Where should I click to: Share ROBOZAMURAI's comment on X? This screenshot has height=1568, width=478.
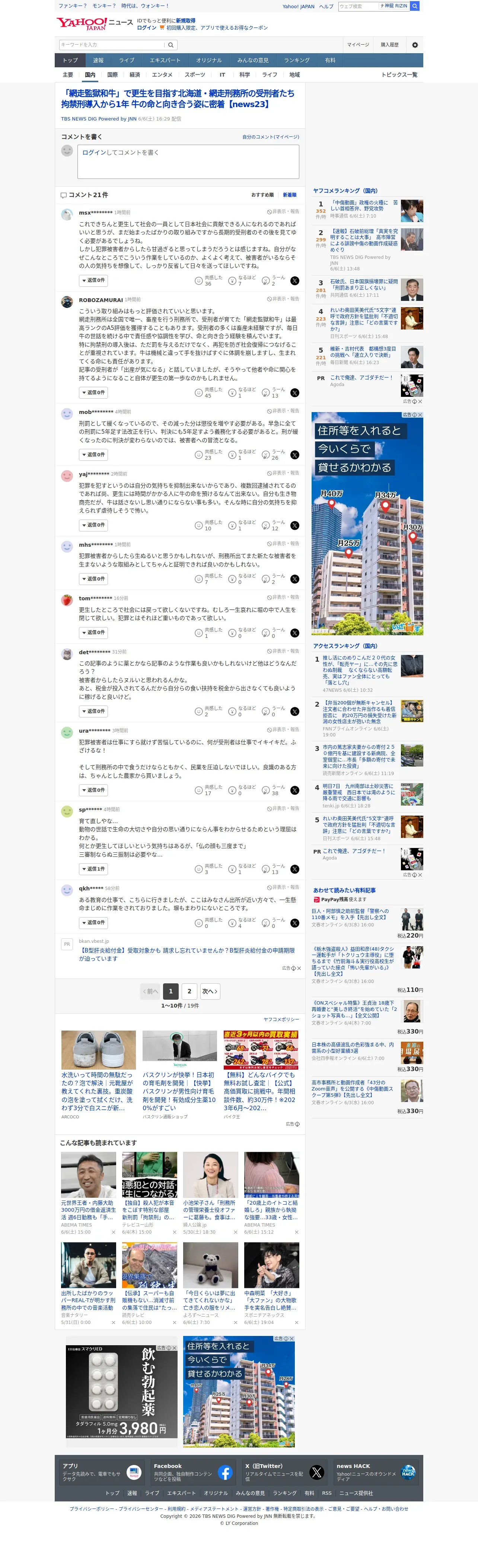(295, 393)
